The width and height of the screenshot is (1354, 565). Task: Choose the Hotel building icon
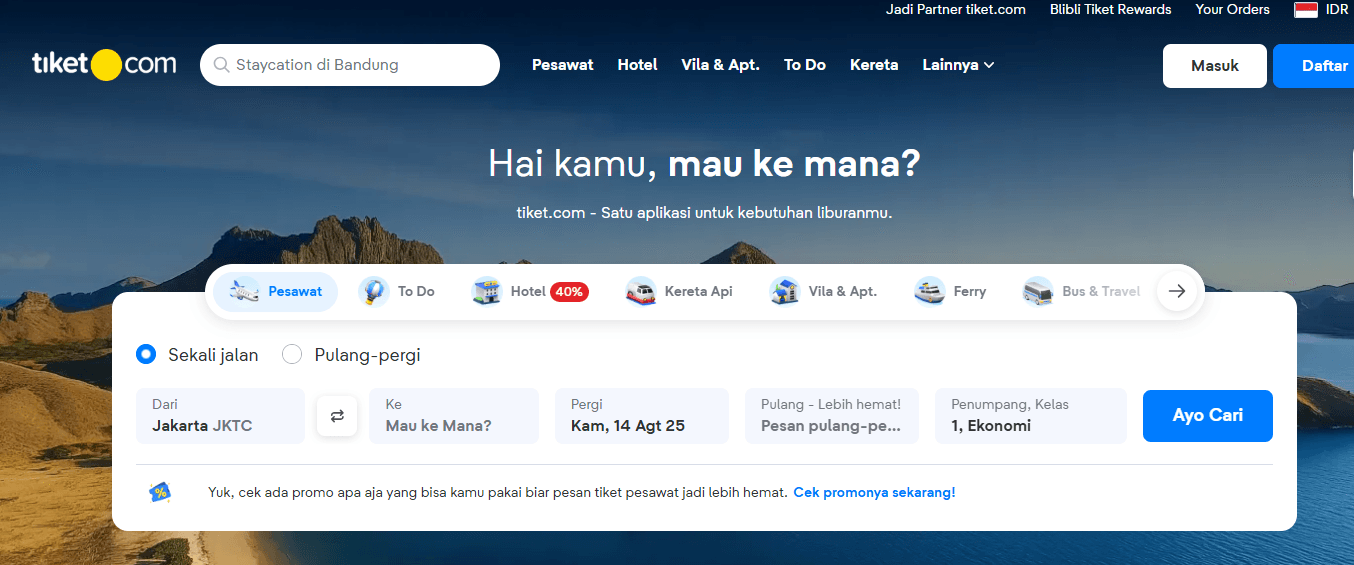[487, 292]
